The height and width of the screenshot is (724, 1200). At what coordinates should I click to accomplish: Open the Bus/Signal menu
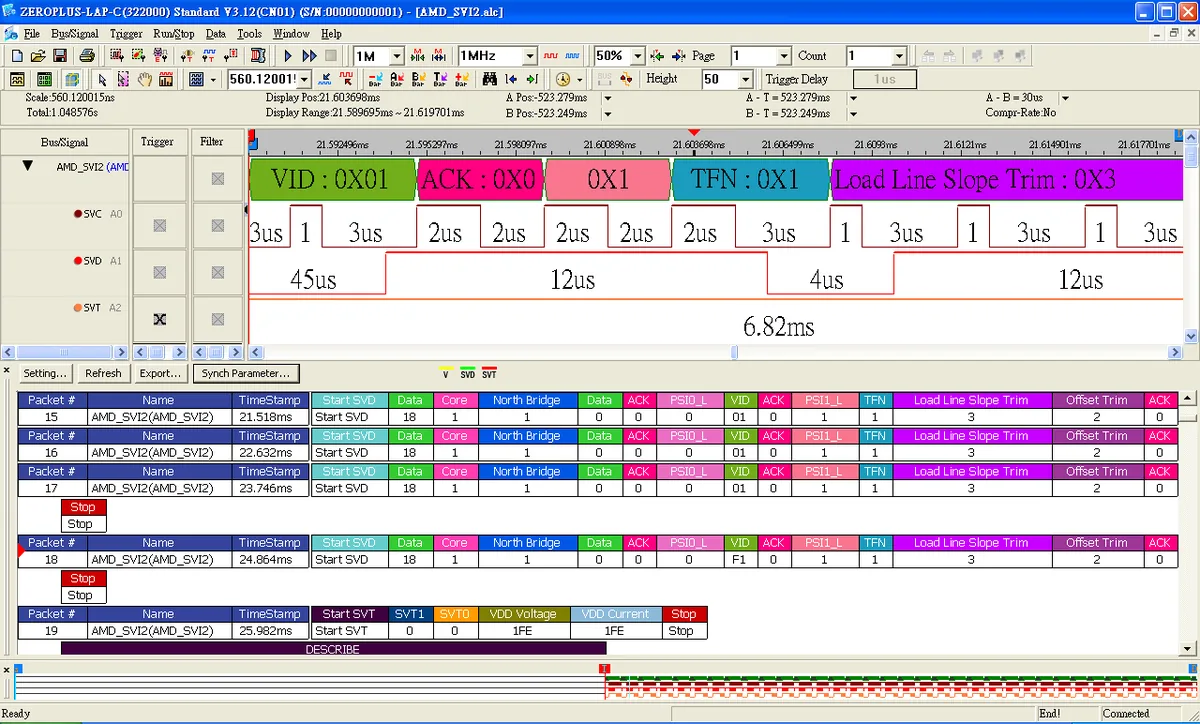(75, 33)
